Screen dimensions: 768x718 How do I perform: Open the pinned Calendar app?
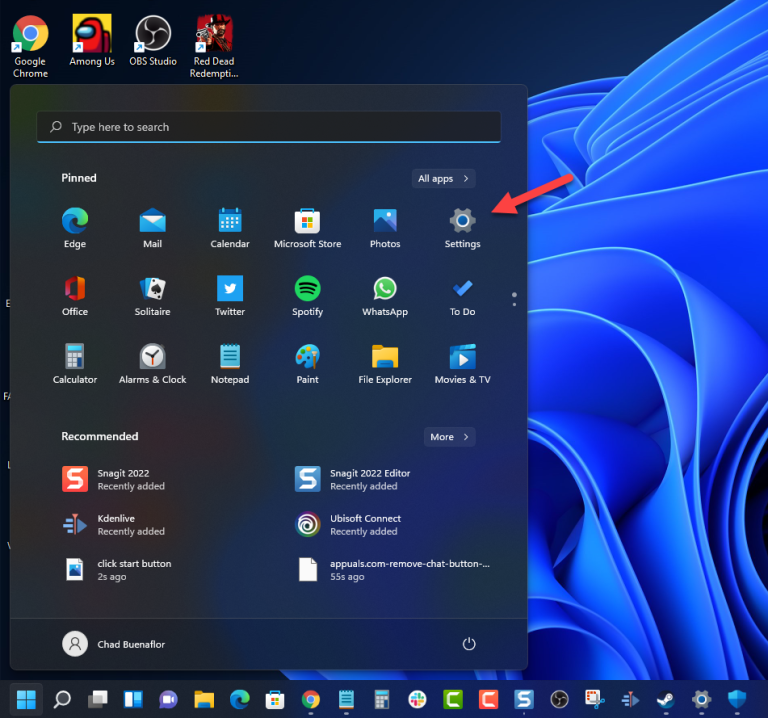(x=230, y=228)
